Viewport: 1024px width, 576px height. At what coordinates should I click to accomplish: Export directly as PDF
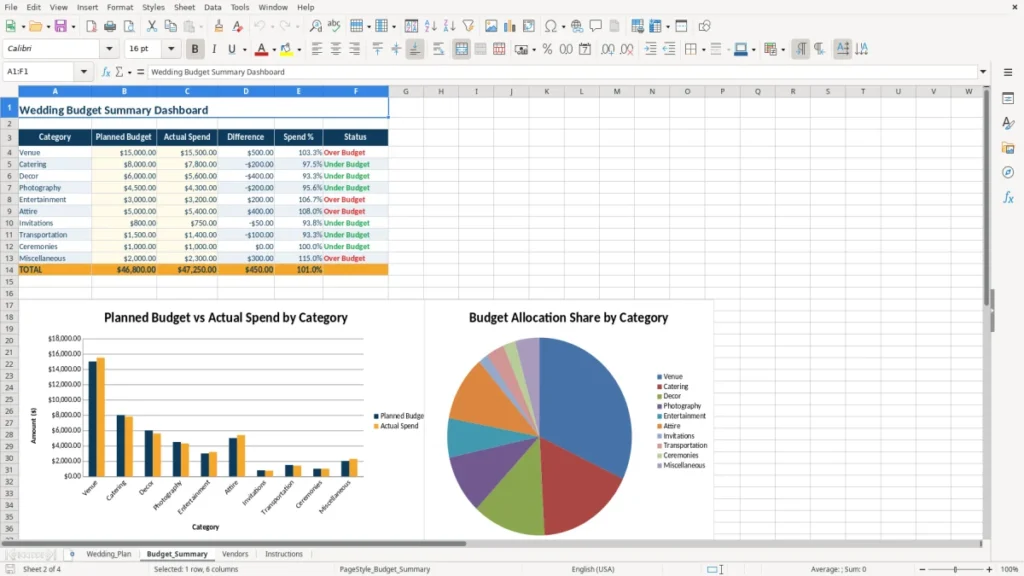pos(91,26)
